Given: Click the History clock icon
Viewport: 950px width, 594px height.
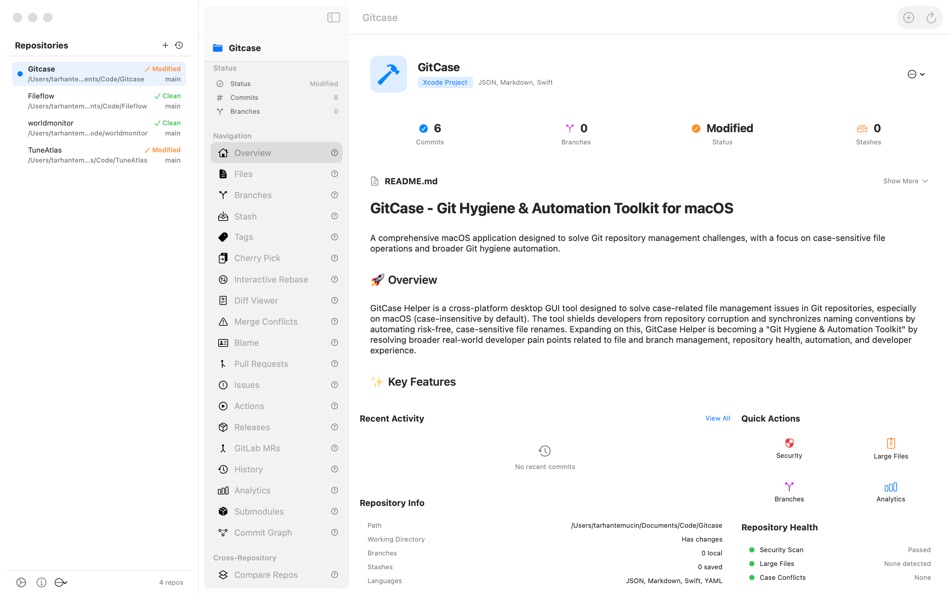Looking at the screenshot, I should pos(223,470).
